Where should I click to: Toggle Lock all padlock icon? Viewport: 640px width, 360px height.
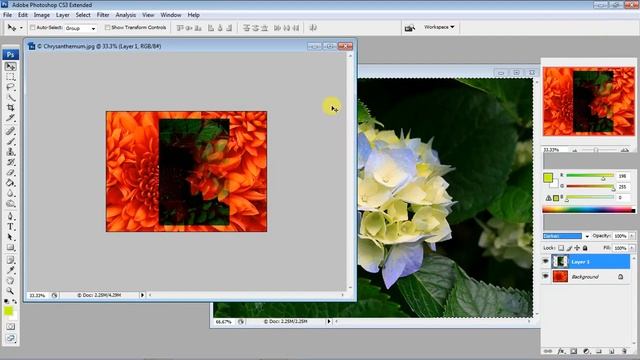coord(585,248)
